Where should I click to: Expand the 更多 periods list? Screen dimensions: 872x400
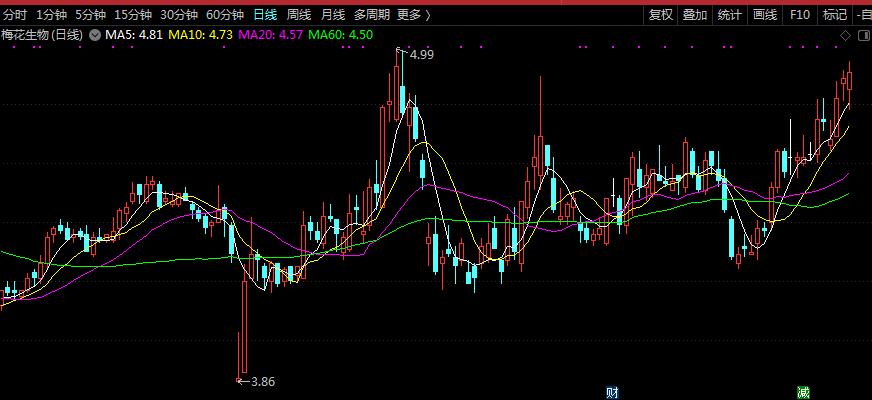[413, 15]
